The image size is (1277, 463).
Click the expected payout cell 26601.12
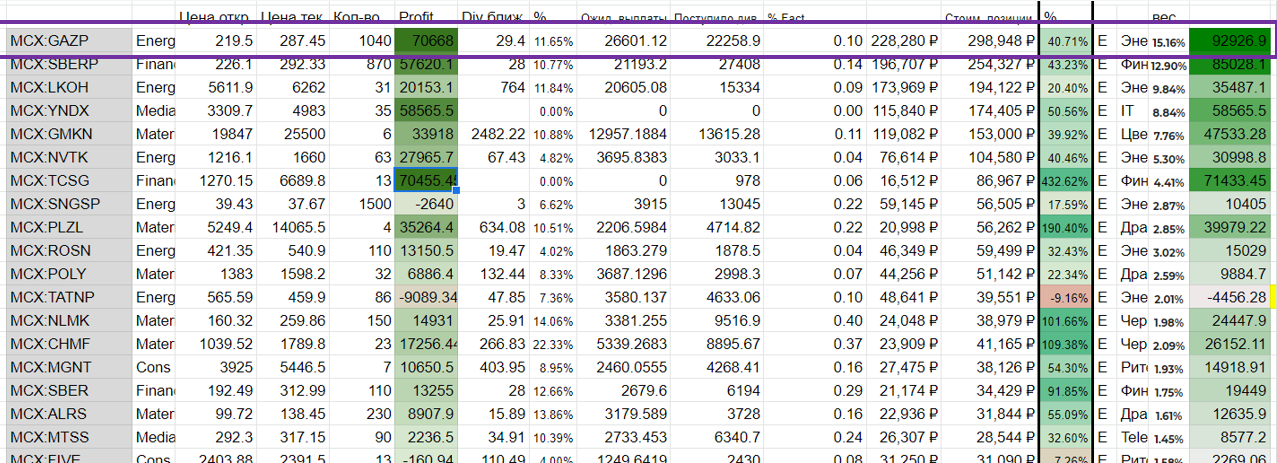[624, 41]
